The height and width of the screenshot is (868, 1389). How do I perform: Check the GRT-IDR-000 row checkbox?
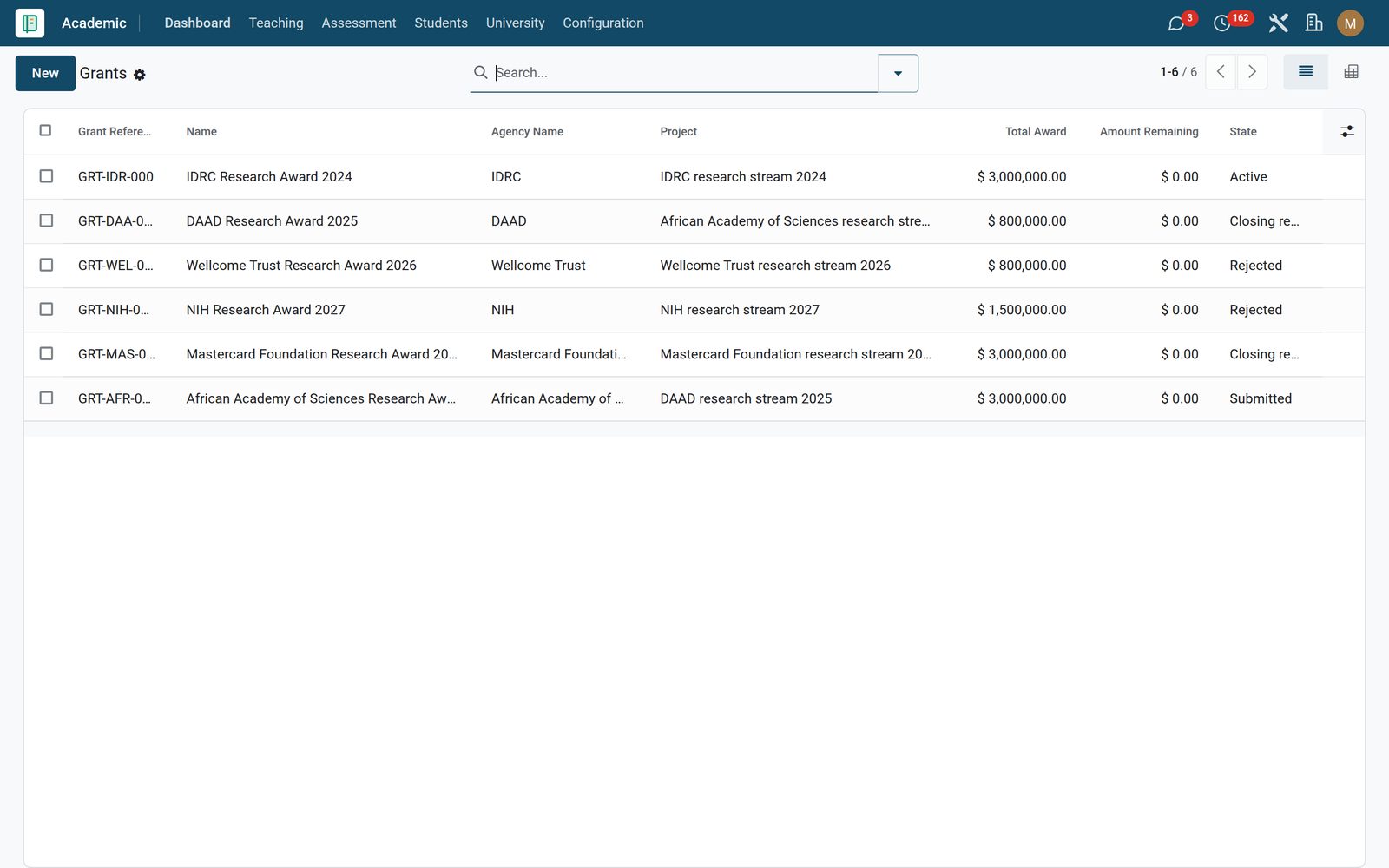click(x=46, y=176)
